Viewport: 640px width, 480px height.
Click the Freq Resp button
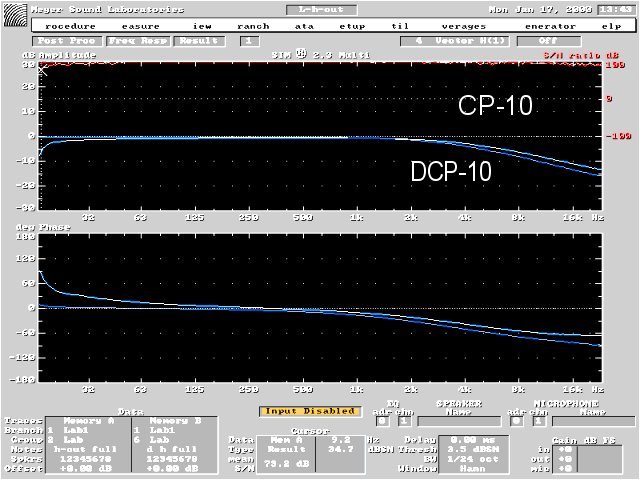coord(138,41)
